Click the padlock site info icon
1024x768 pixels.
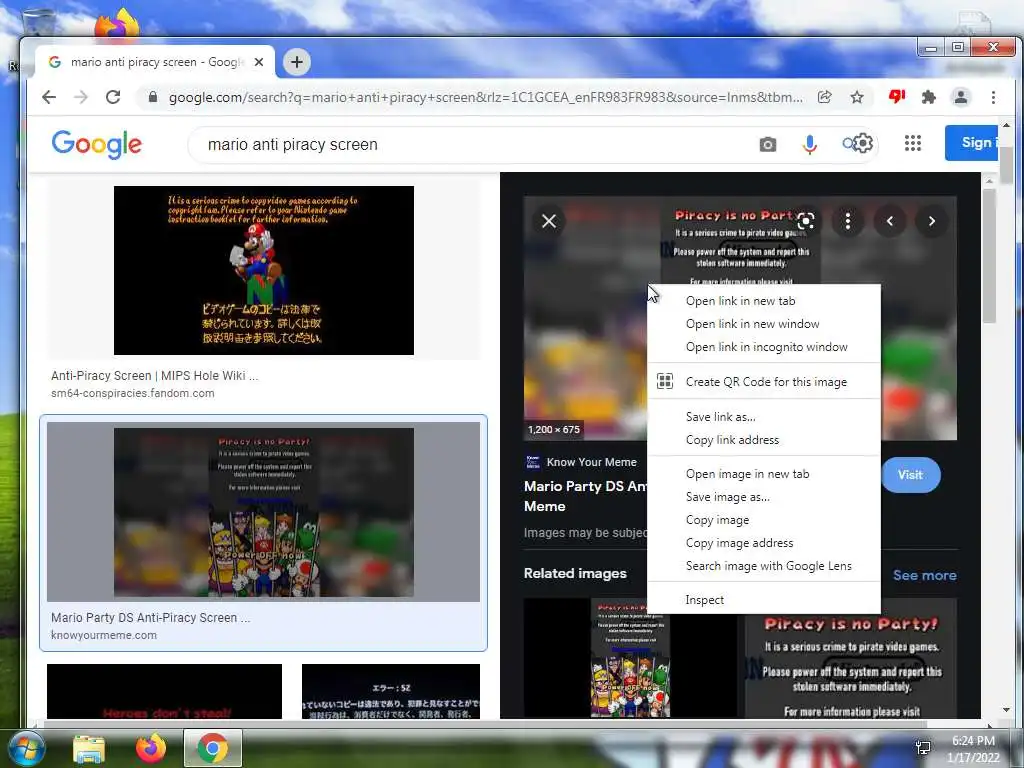153,97
